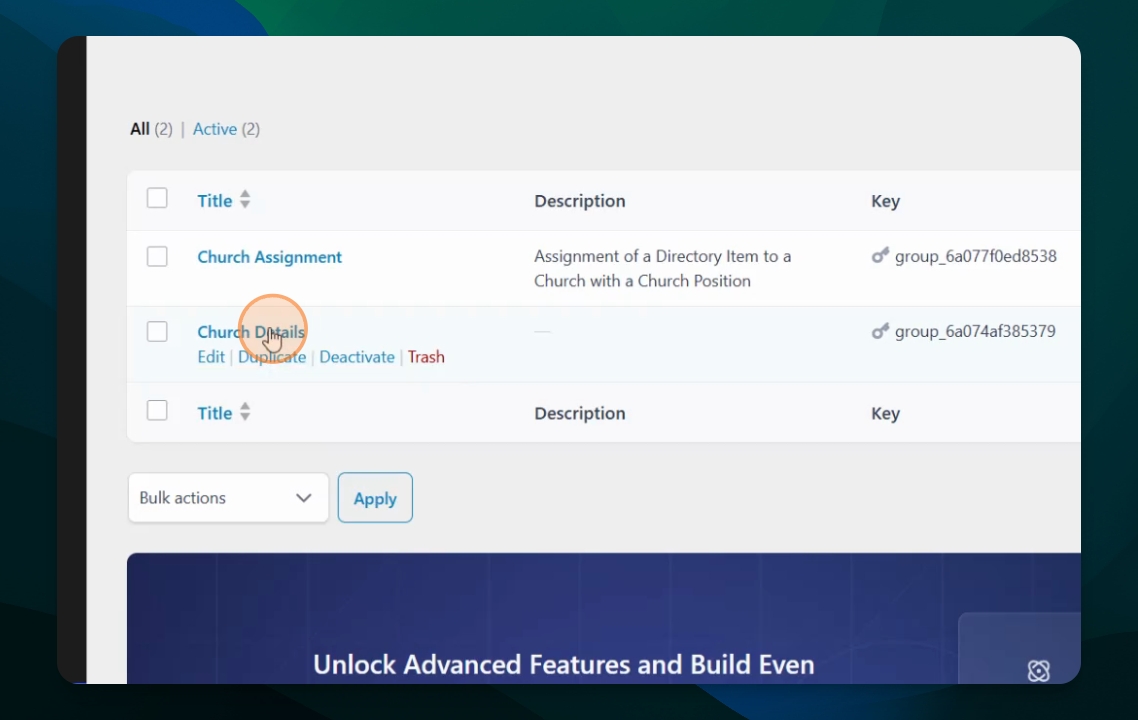This screenshot has height=720, width=1138.
Task: Open the Church Details field group
Action: pyautogui.click(x=251, y=332)
